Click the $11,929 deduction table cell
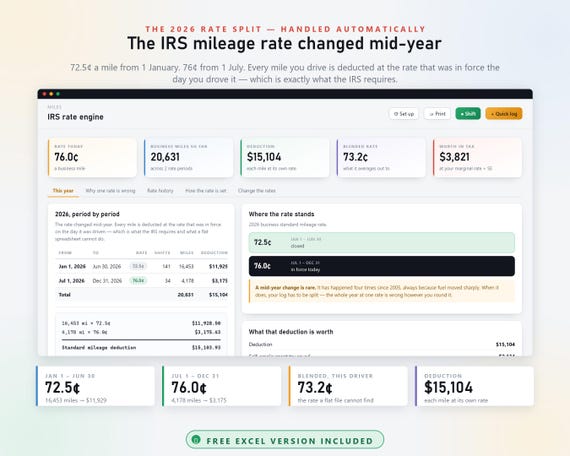The image size is (570, 456). point(218,267)
